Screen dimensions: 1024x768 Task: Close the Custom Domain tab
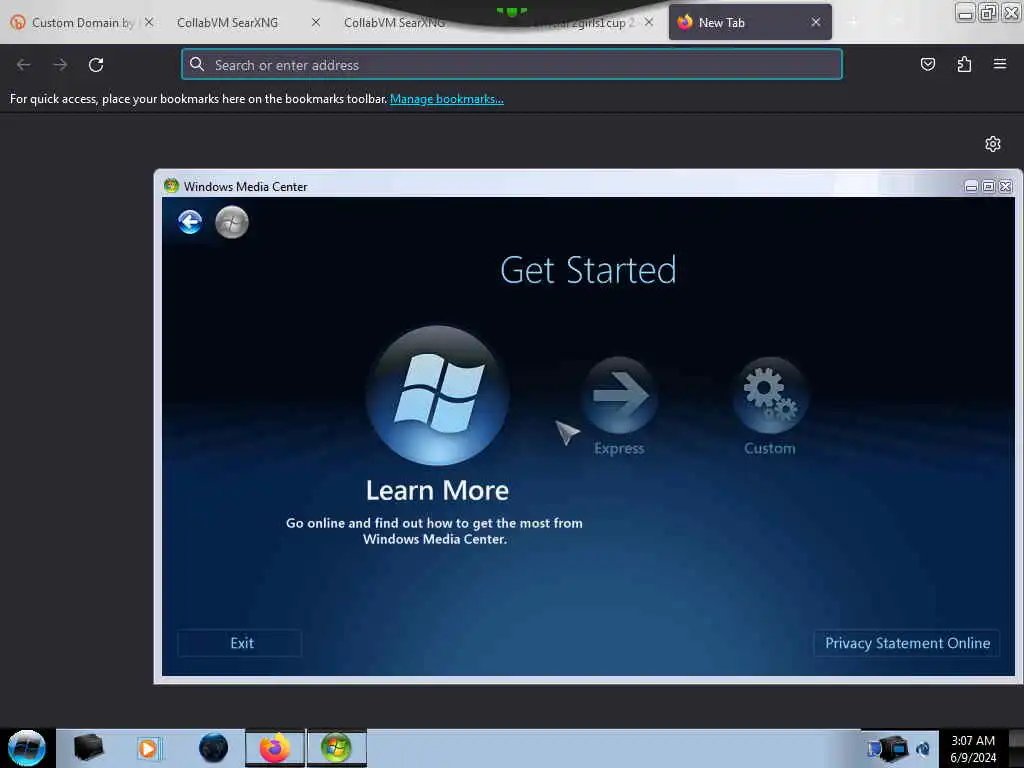[x=149, y=23]
